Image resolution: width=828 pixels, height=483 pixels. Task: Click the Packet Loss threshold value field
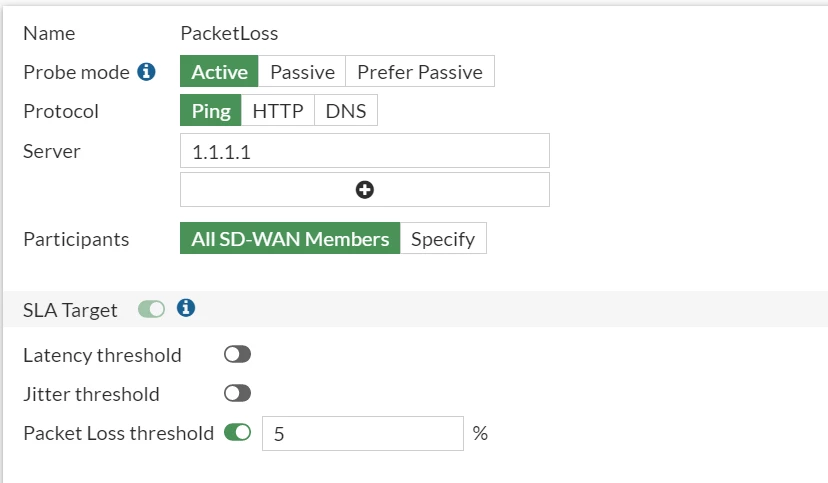point(363,433)
